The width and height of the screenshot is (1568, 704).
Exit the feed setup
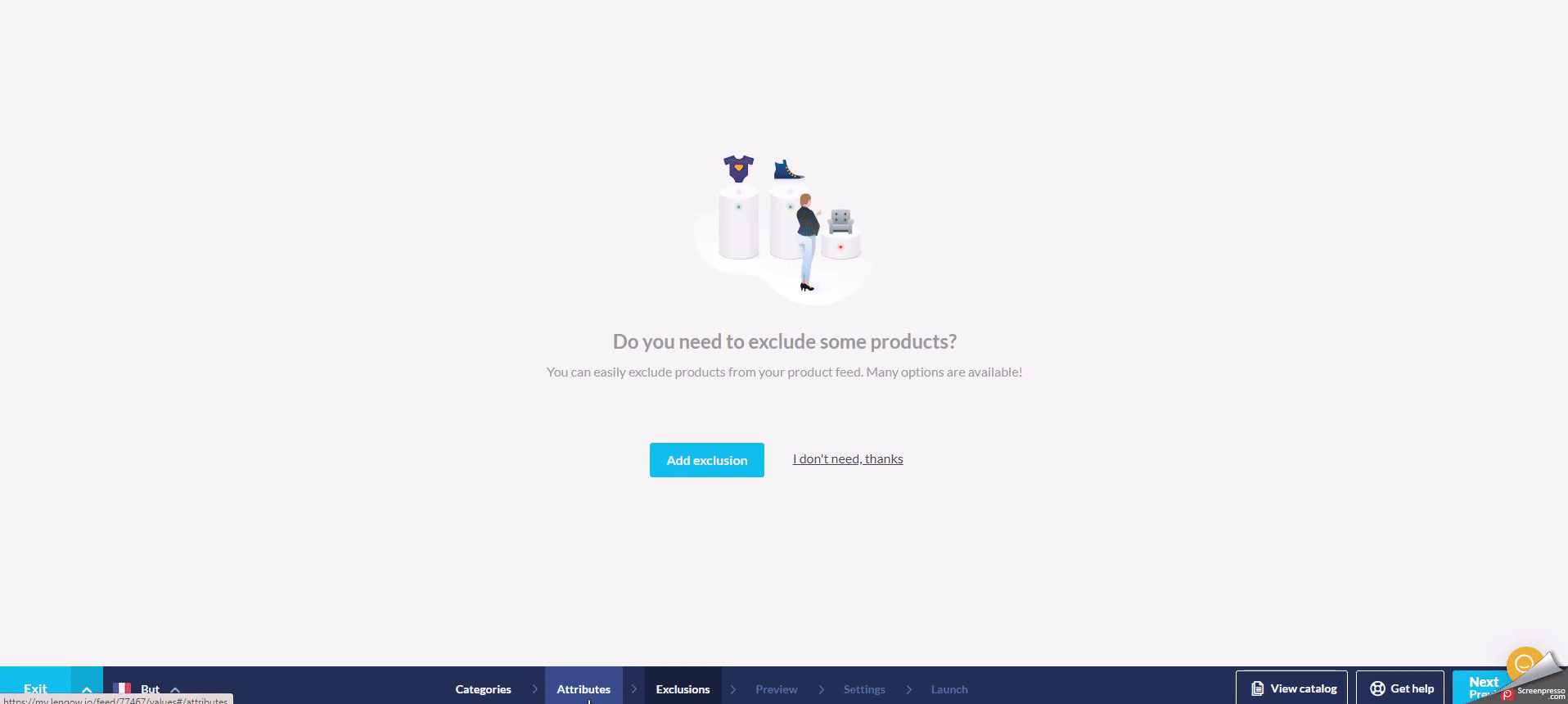coord(35,688)
